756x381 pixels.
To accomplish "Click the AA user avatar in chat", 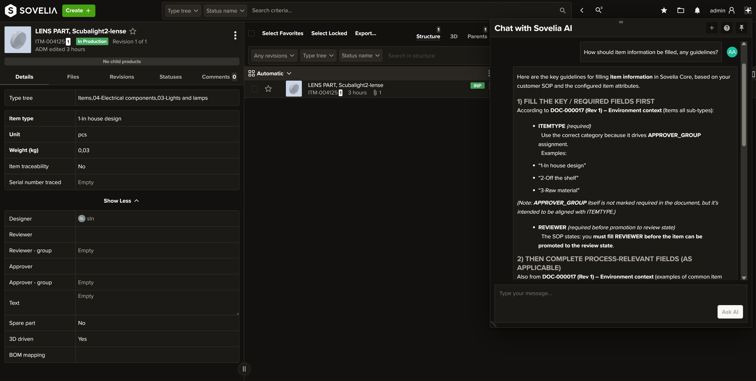I will (732, 52).
